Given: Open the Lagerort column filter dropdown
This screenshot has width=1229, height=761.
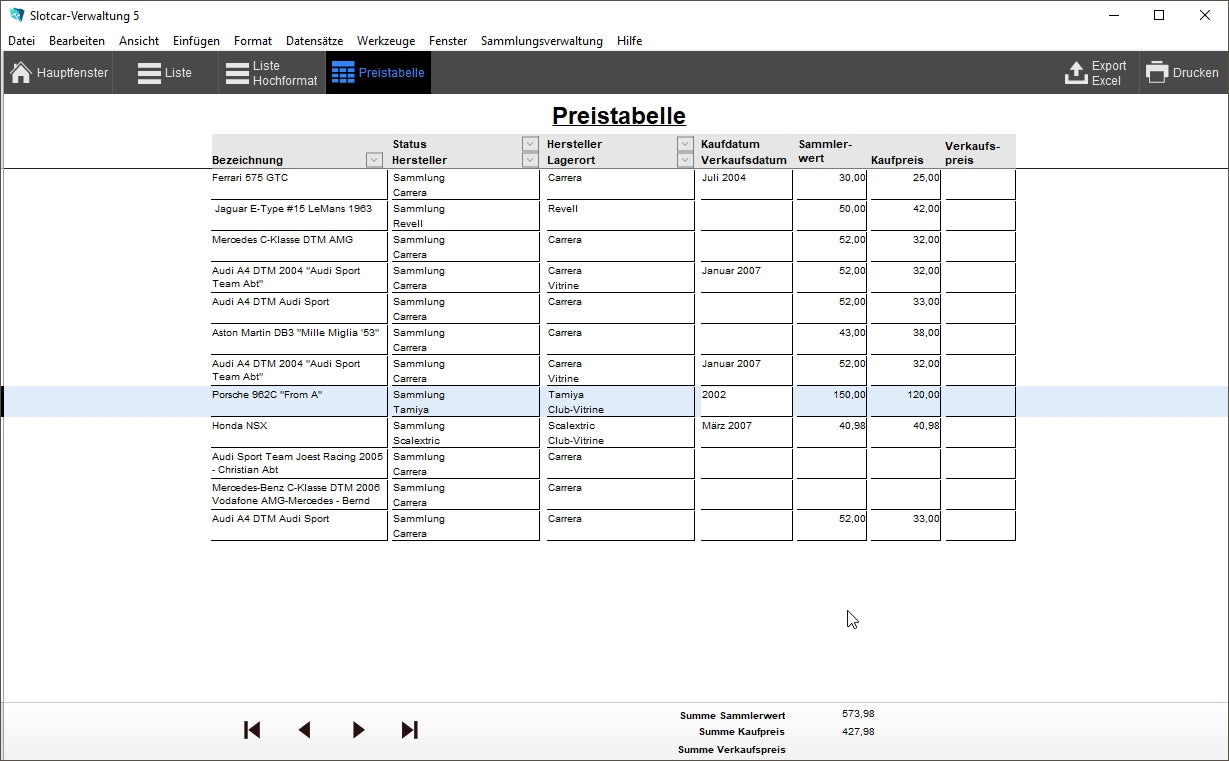Looking at the screenshot, I should click(685, 160).
